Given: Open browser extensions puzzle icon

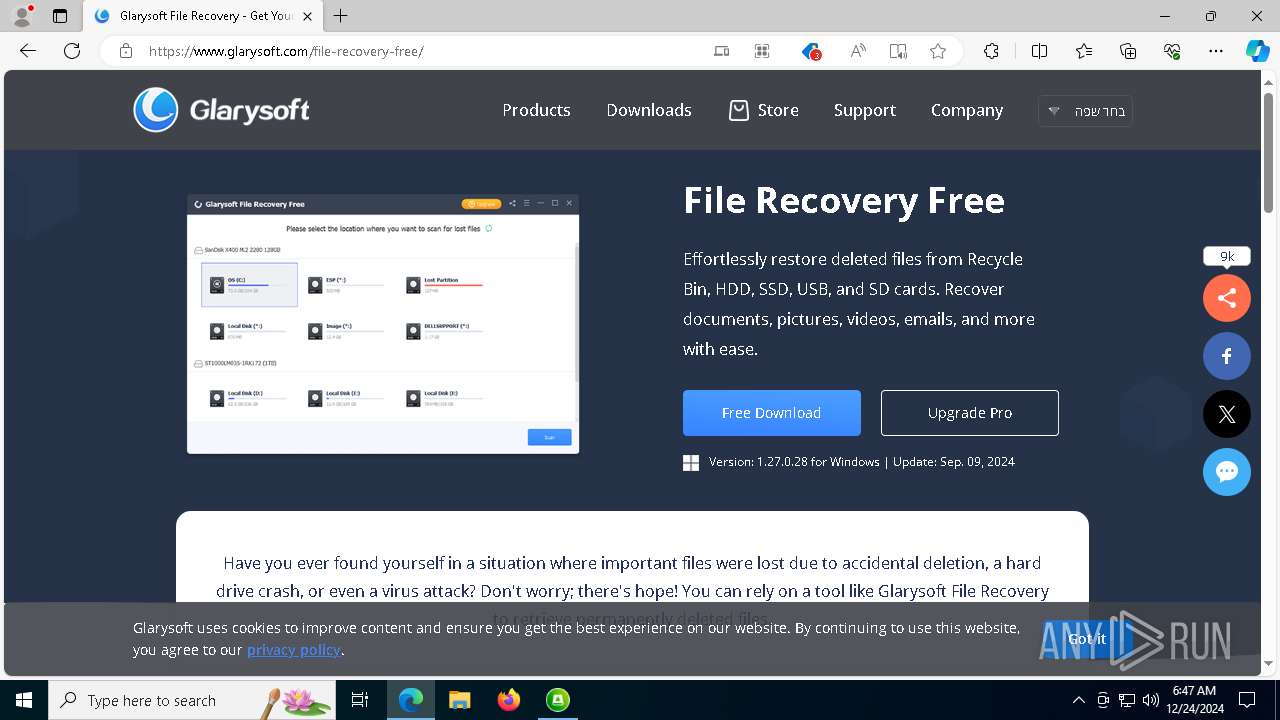Looking at the screenshot, I should pyautogui.click(x=991, y=51).
